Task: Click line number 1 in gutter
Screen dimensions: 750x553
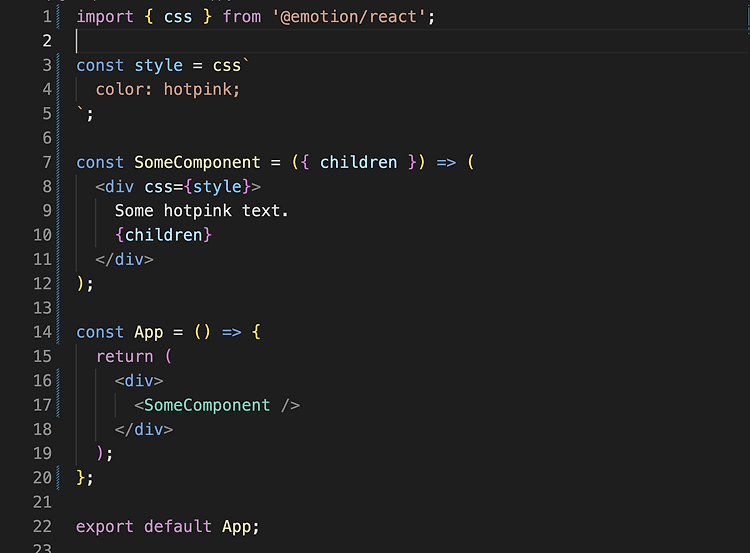Action: pos(47,17)
